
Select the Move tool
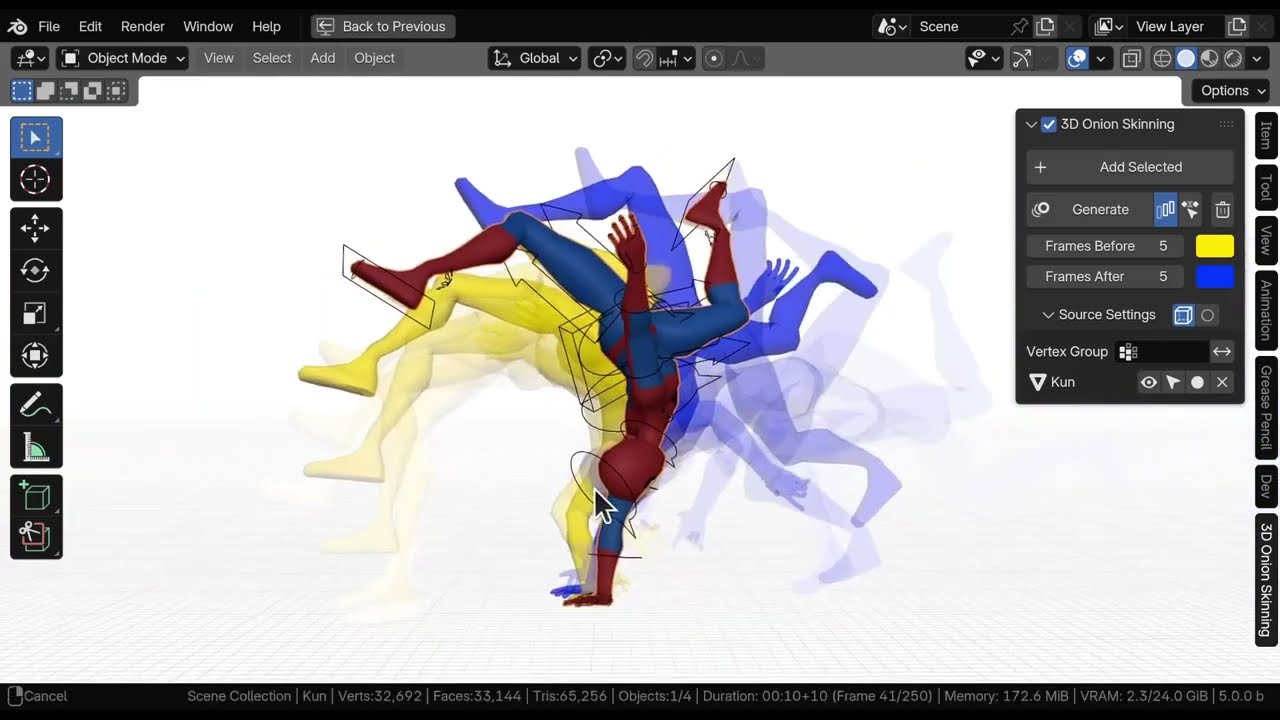(x=36, y=229)
